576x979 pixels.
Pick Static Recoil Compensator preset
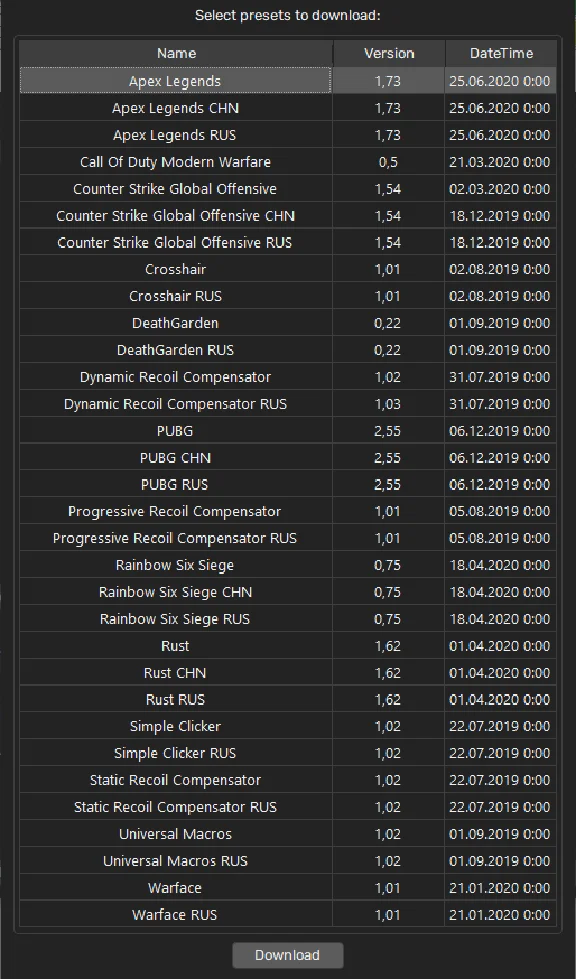tap(288, 780)
